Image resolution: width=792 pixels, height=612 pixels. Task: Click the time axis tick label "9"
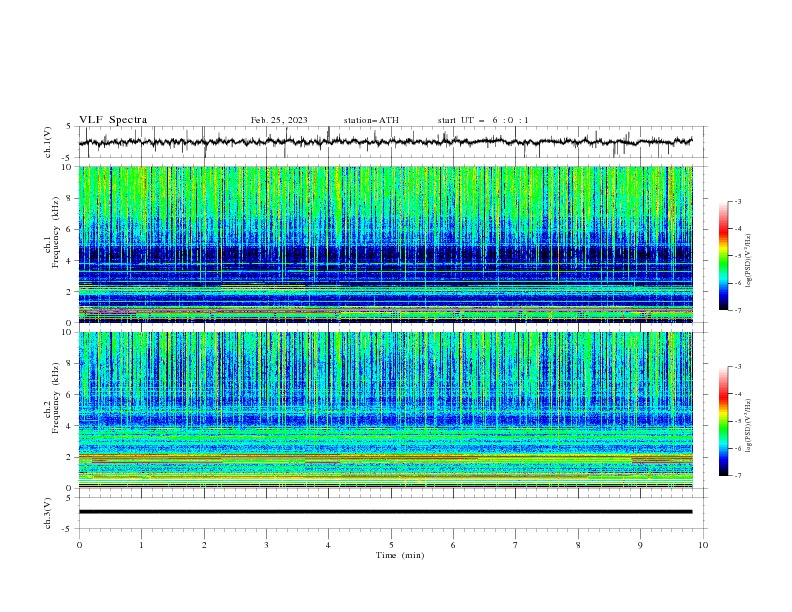pos(640,545)
